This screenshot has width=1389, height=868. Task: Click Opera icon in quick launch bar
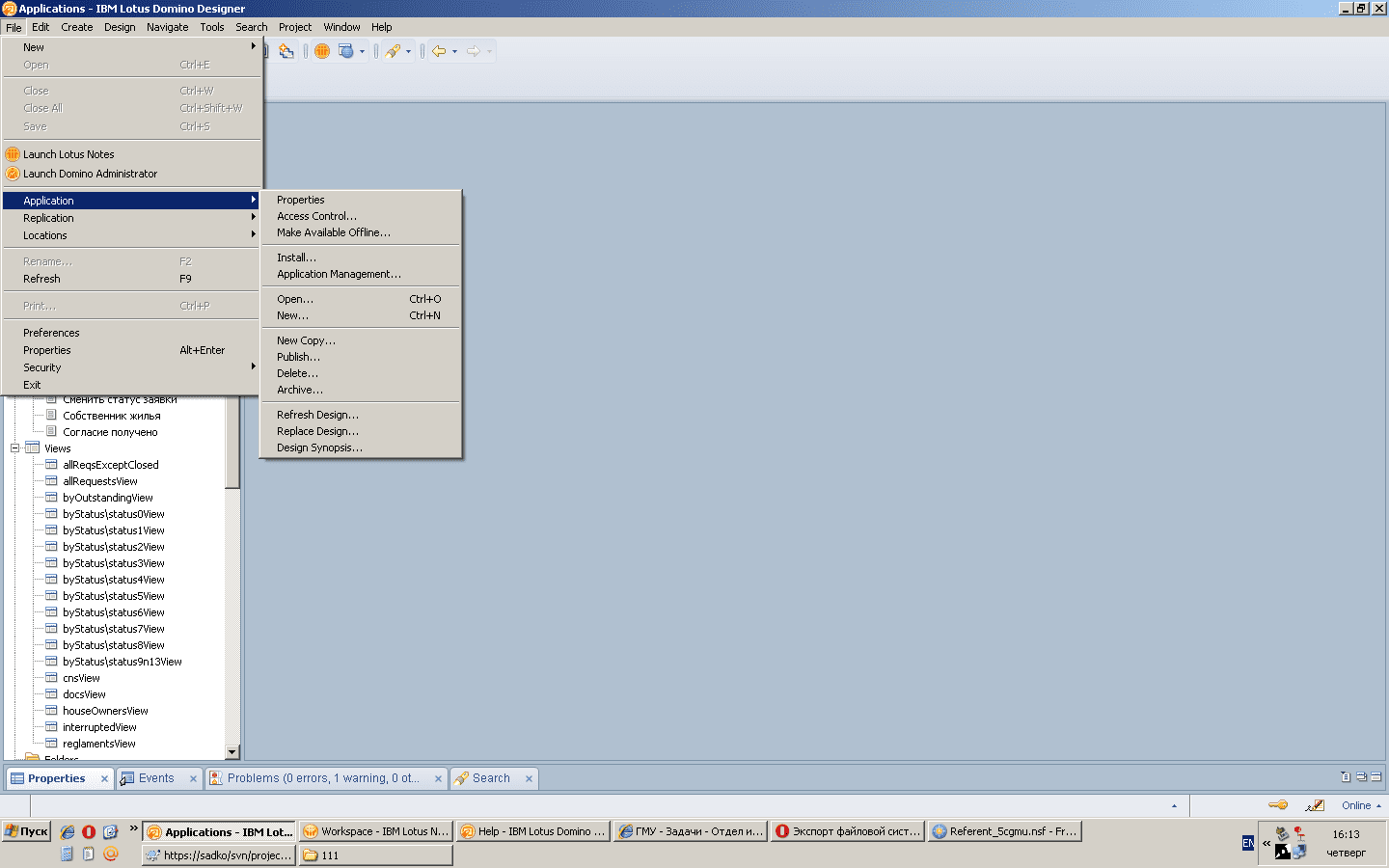point(89,831)
